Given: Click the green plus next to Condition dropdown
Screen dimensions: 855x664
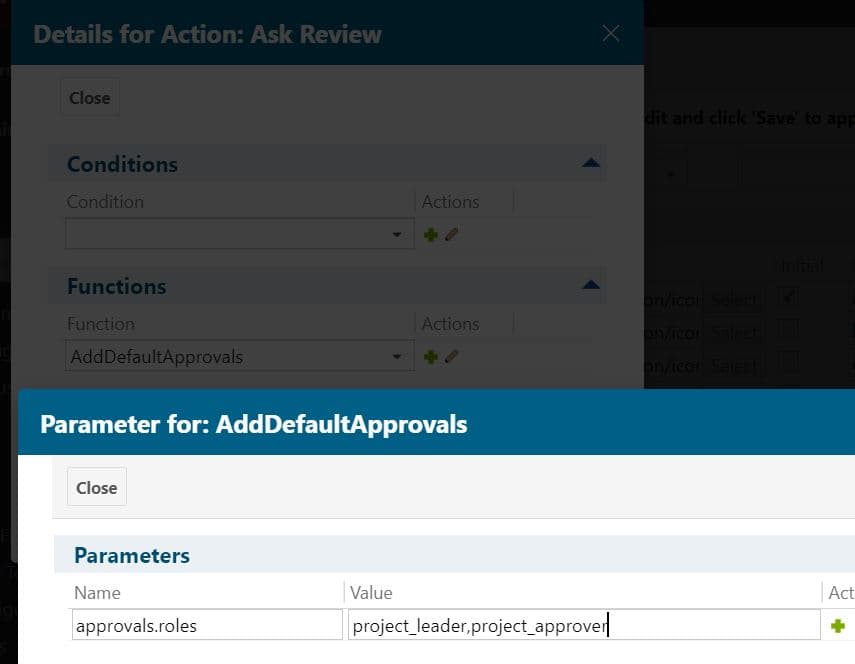Looking at the screenshot, I should click(x=431, y=235).
